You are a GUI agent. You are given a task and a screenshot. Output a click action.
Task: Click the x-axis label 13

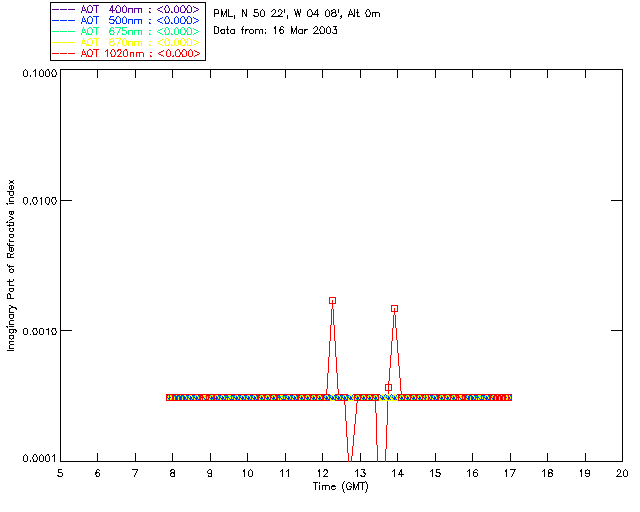(x=360, y=473)
